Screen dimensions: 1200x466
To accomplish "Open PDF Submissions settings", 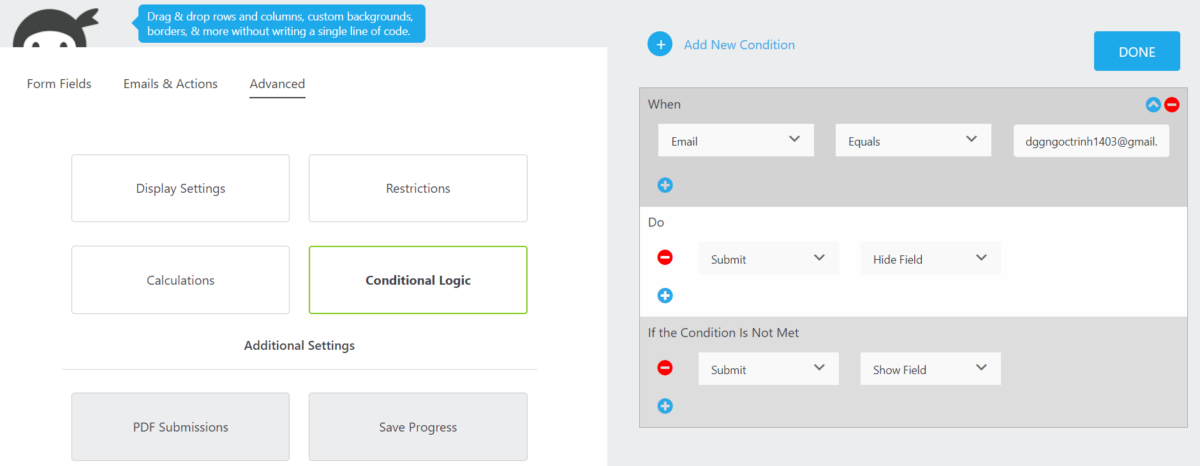I will [x=180, y=427].
